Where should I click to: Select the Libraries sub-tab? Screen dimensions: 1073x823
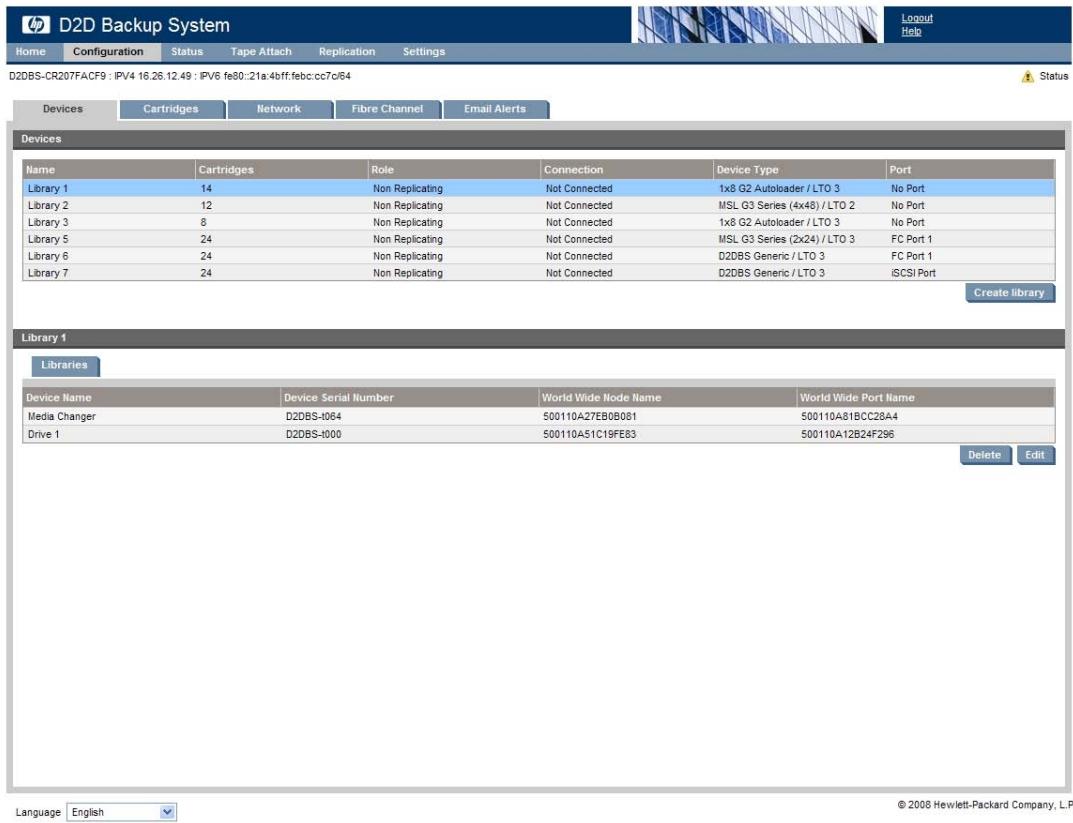64,365
